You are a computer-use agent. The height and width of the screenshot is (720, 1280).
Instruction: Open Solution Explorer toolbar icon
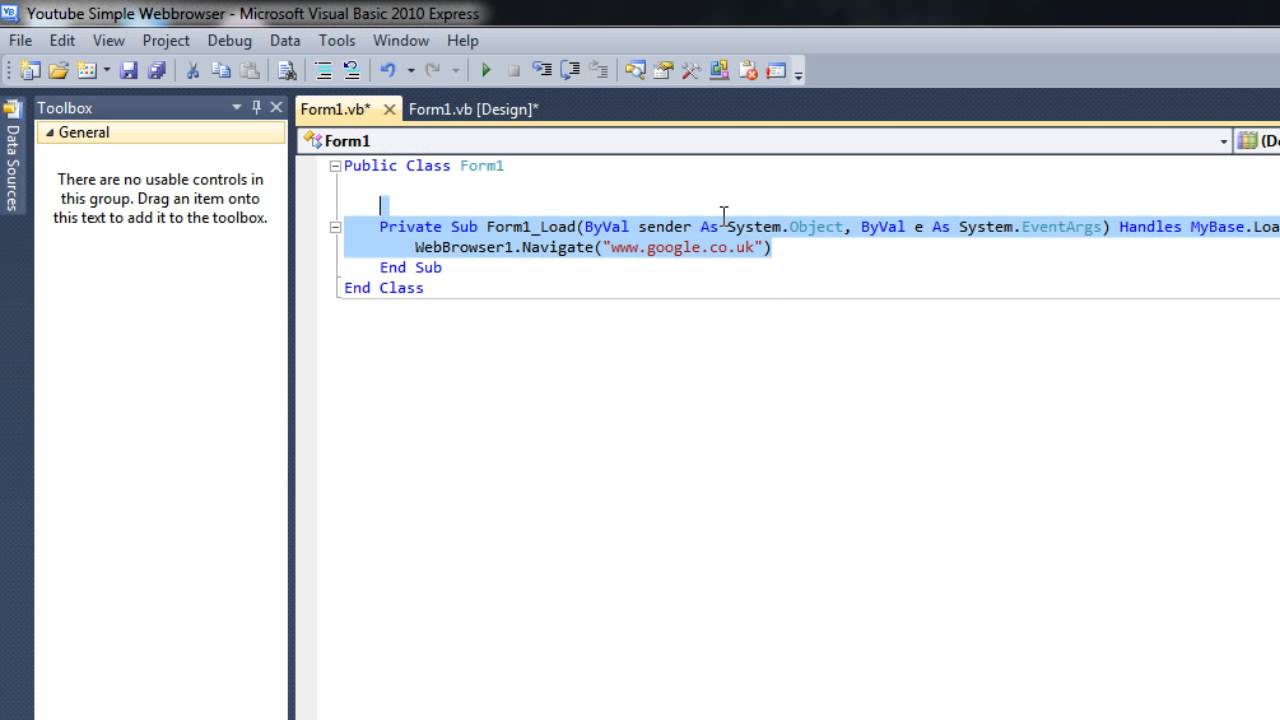(x=635, y=70)
